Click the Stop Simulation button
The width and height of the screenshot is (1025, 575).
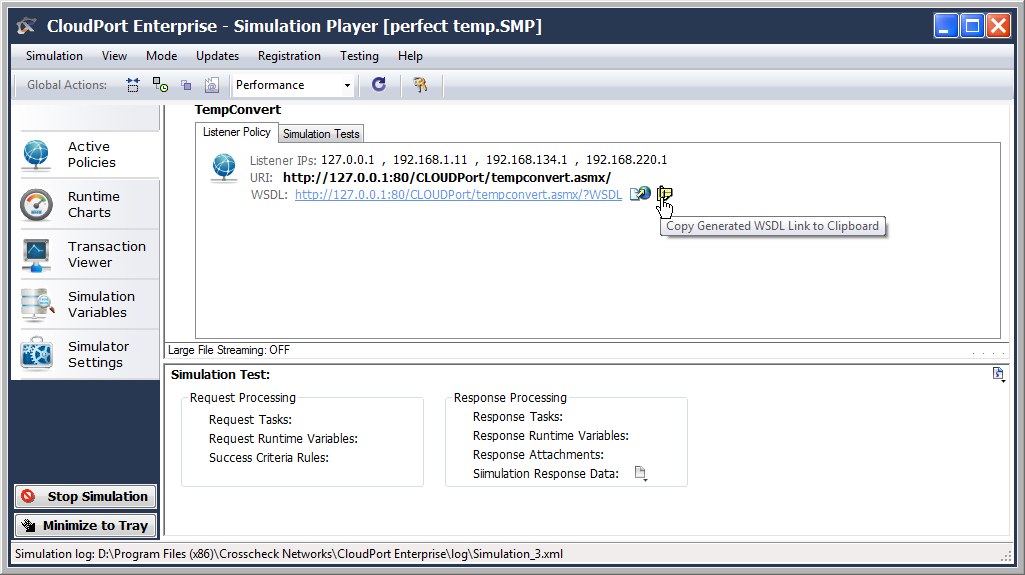(x=86, y=497)
